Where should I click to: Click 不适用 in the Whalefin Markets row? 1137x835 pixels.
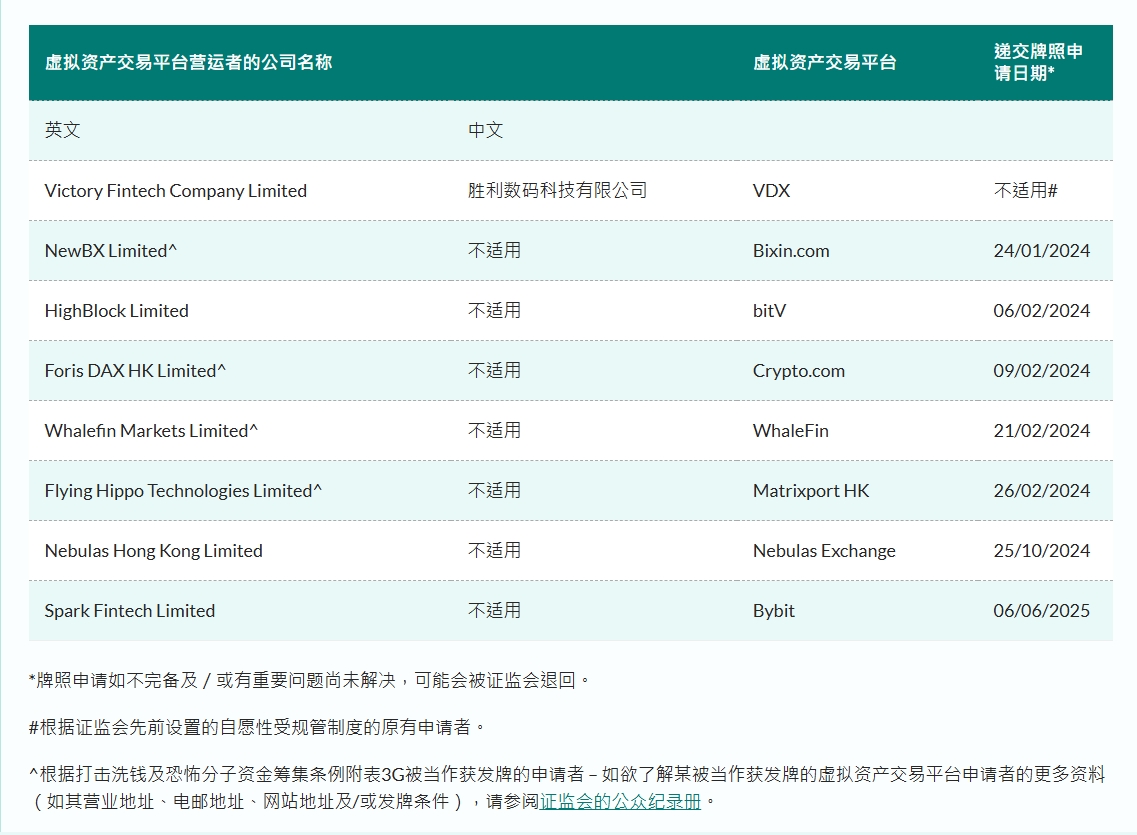[495, 431]
